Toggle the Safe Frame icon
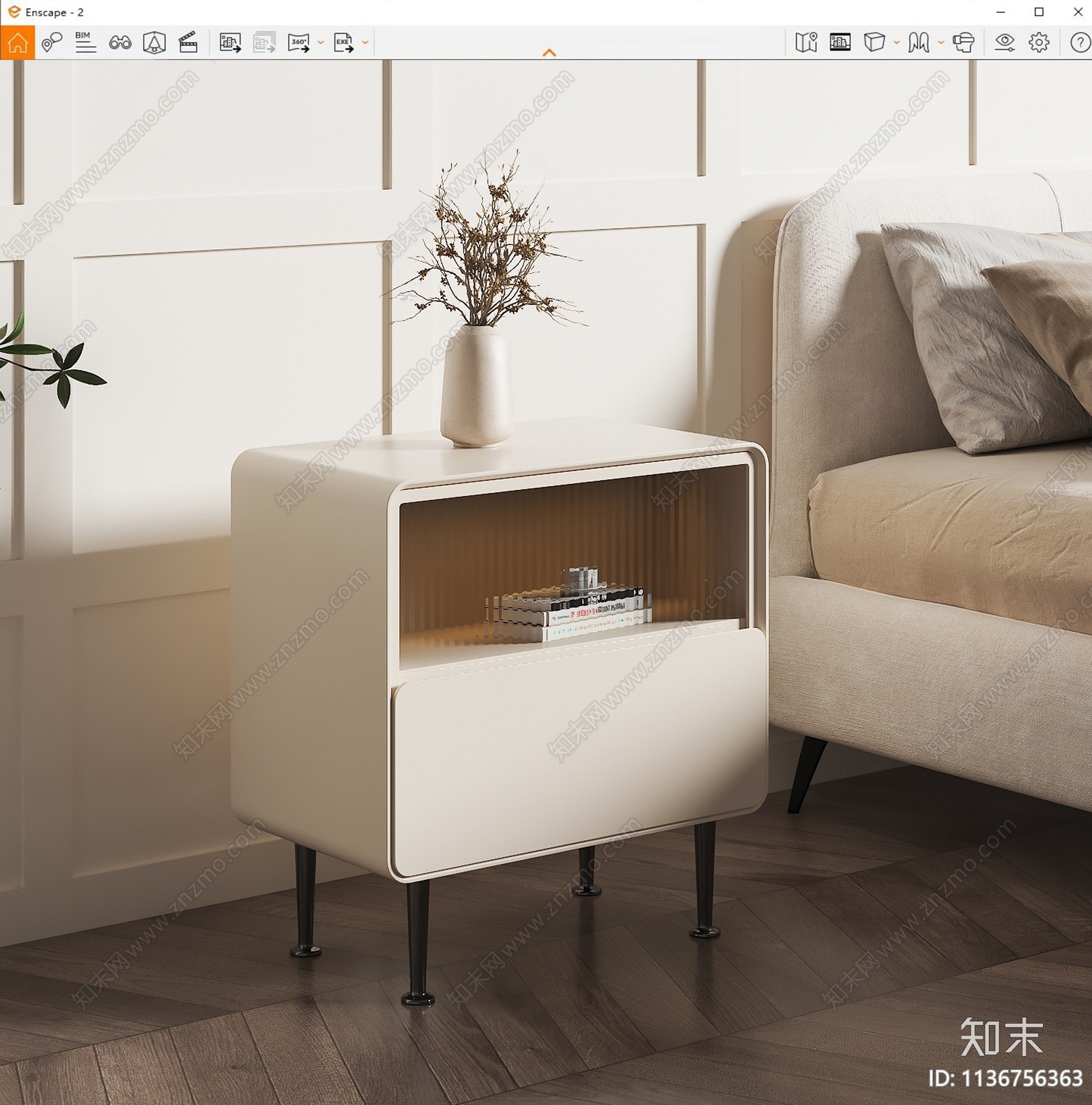Screen dimensions: 1092x1105 click(x=154, y=42)
